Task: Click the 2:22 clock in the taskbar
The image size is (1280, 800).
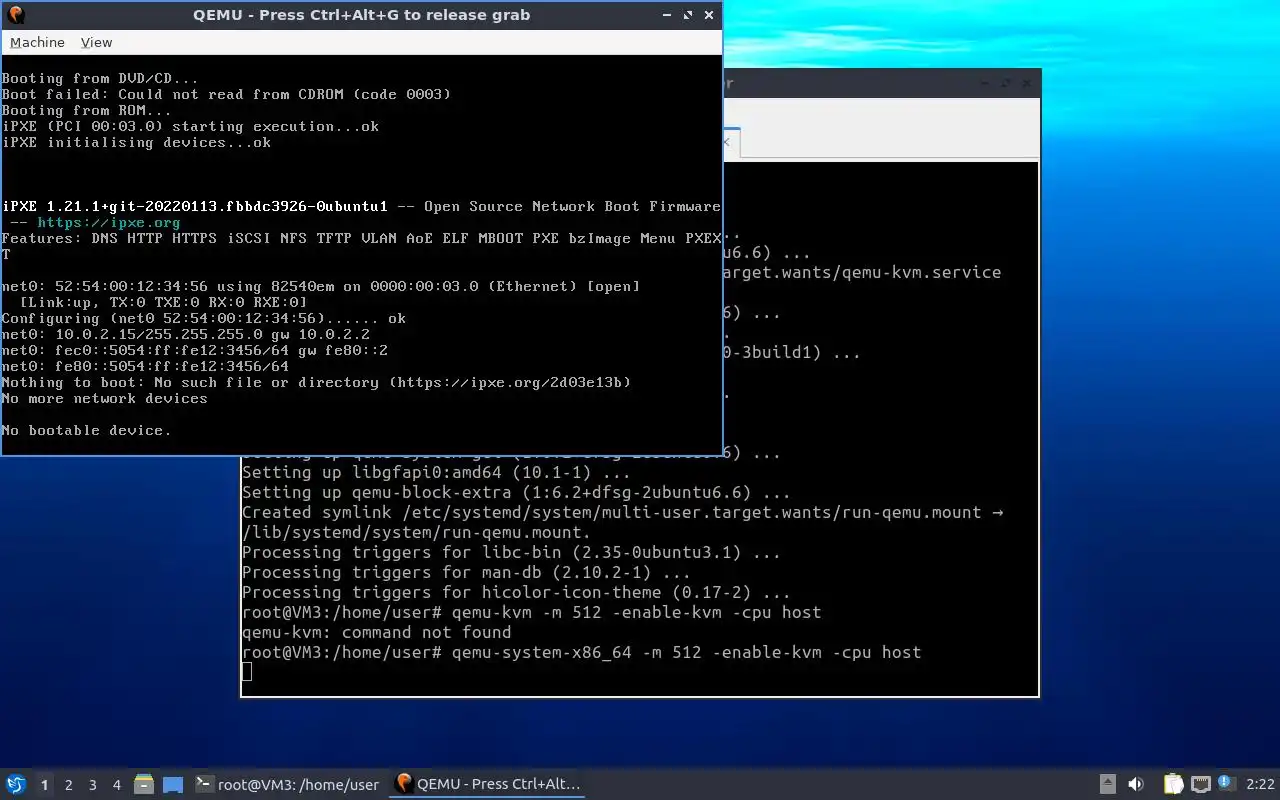Action: pyautogui.click(x=1260, y=785)
